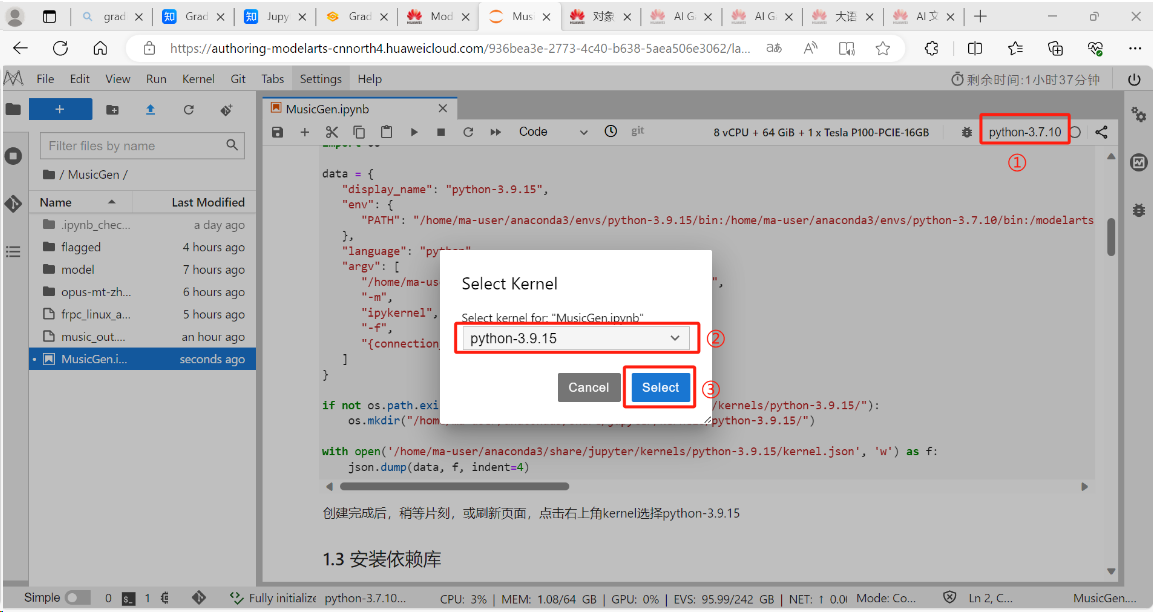Copy selected cells icon

[x=359, y=132]
